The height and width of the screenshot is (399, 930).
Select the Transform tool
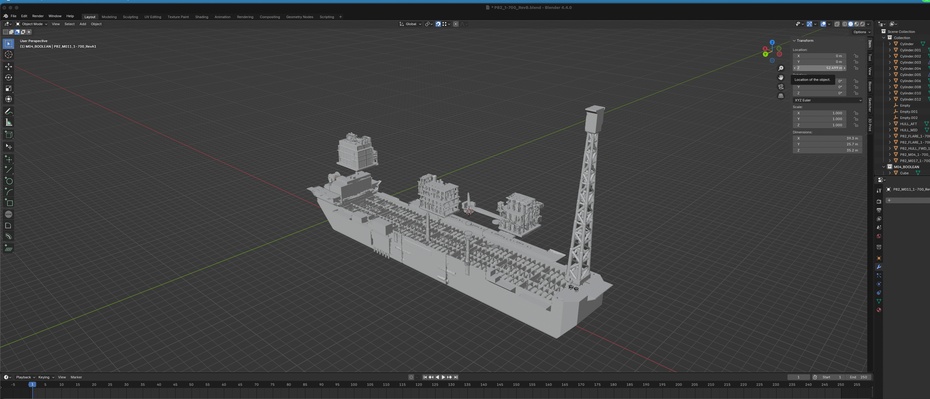pyautogui.click(x=8, y=99)
